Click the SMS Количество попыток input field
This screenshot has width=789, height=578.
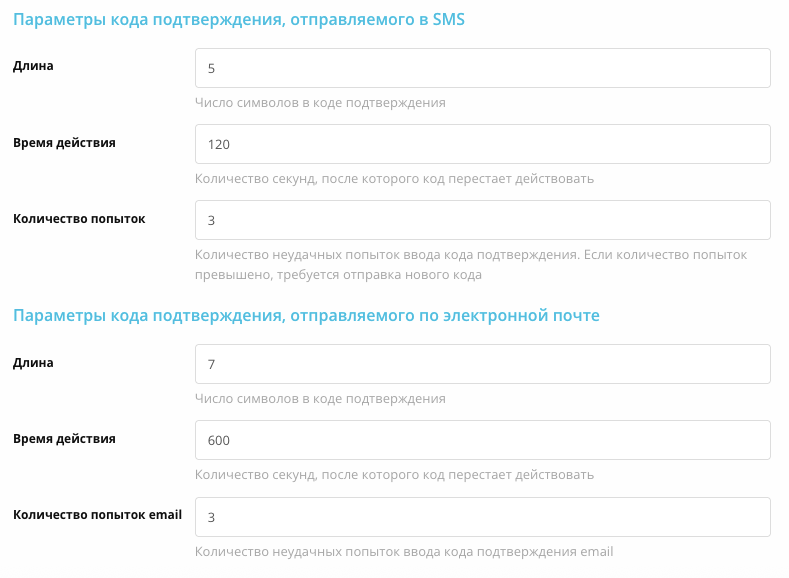pyautogui.click(x=482, y=220)
